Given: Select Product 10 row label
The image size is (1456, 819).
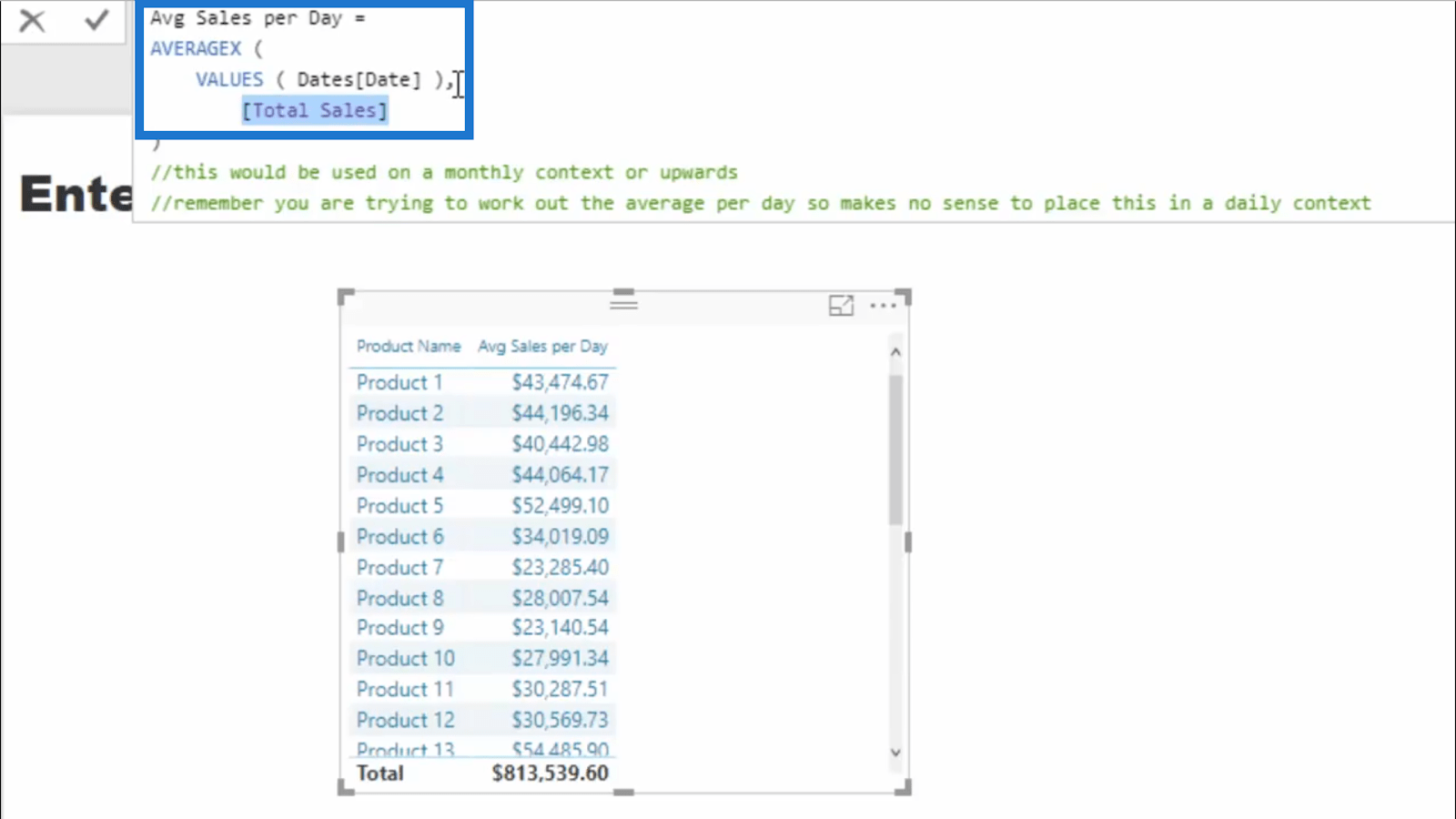Looking at the screenshot, I should click(405, 659).
